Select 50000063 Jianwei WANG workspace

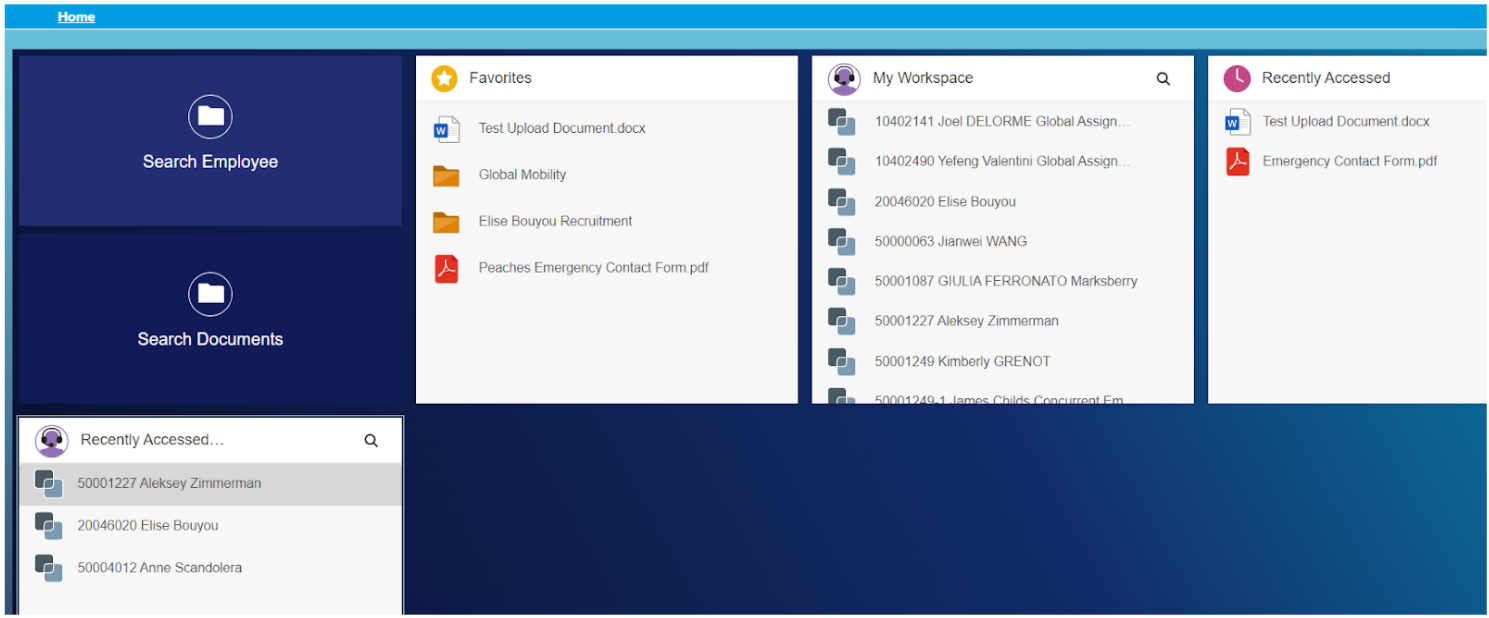click(950, 241)
